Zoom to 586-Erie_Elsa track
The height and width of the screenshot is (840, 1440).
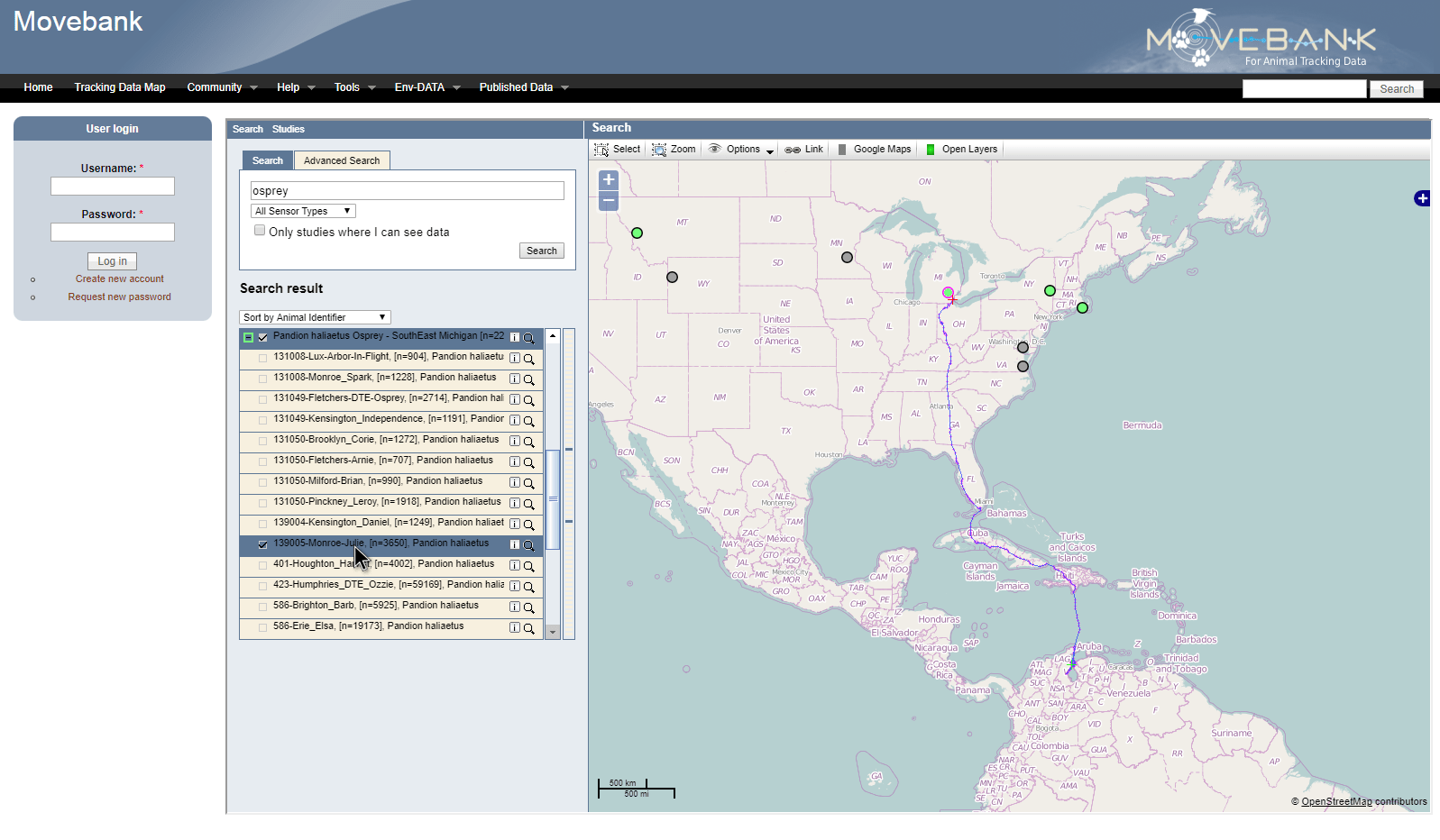point(529,628)
